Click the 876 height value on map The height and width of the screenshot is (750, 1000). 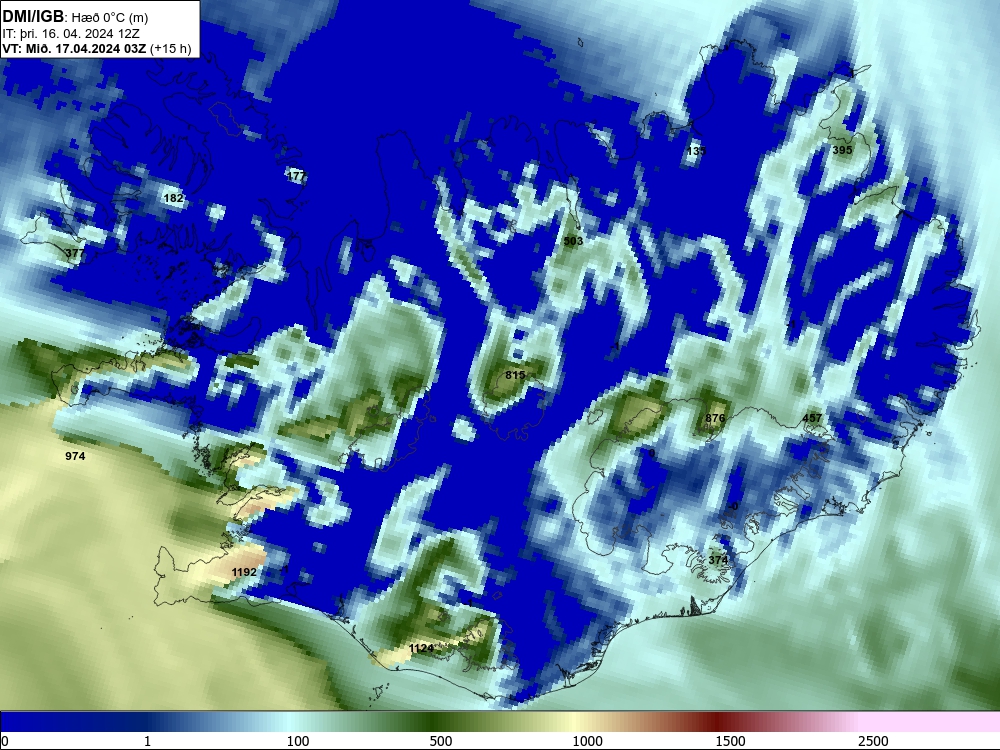[x=715, y=418]
